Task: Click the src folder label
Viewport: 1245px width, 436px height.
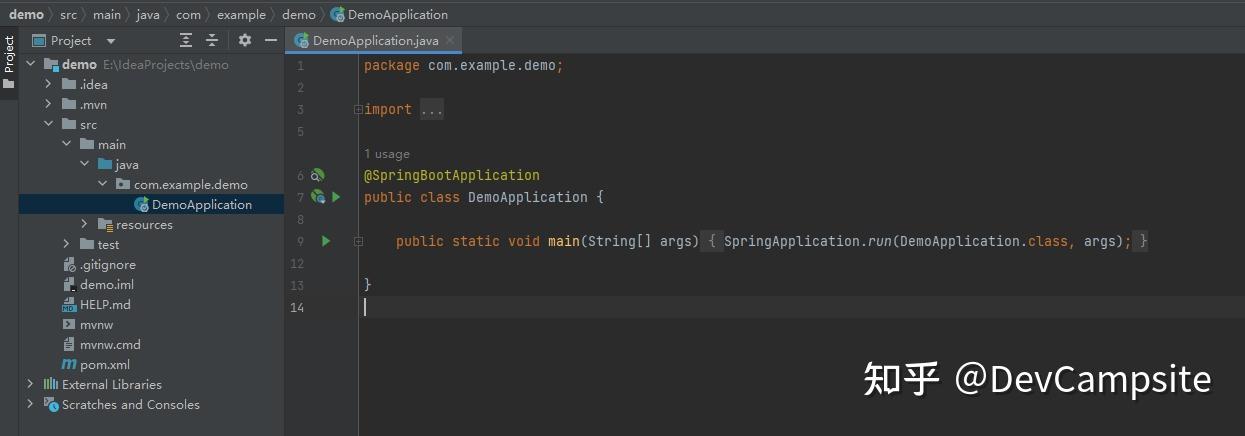Action: click(89, 124)
